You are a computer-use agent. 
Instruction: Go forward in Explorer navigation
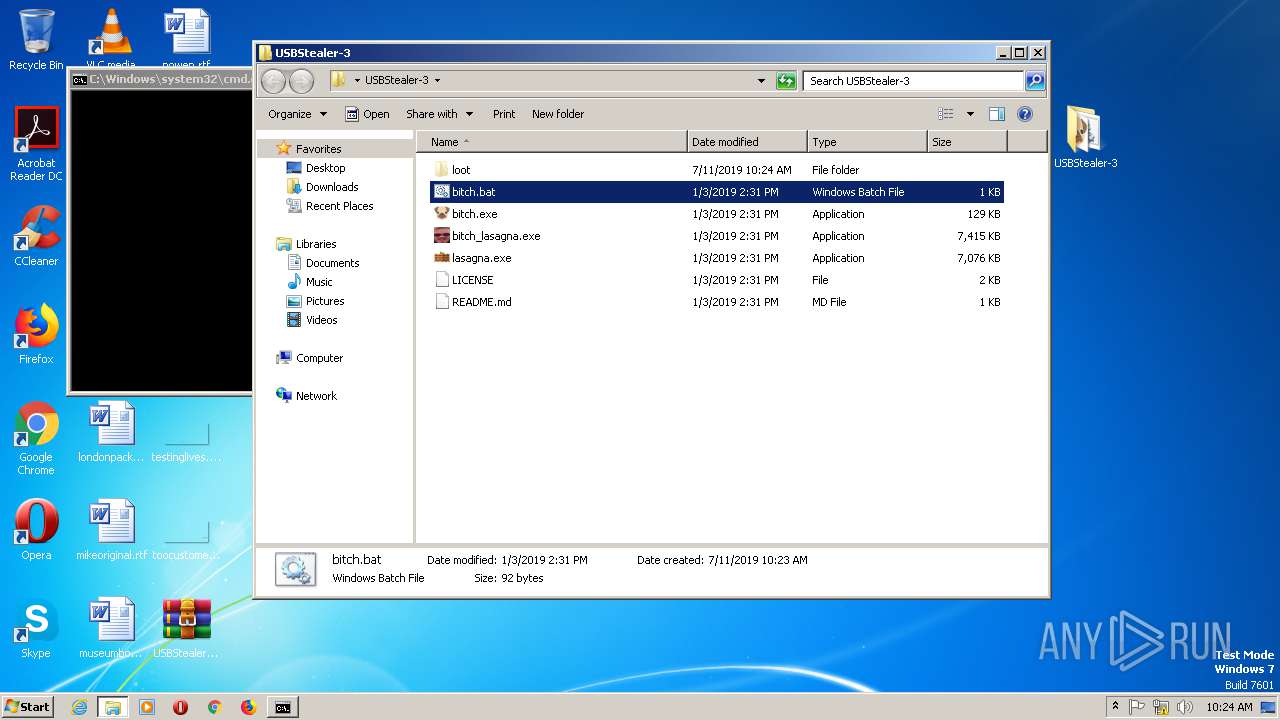pos(301,81)
